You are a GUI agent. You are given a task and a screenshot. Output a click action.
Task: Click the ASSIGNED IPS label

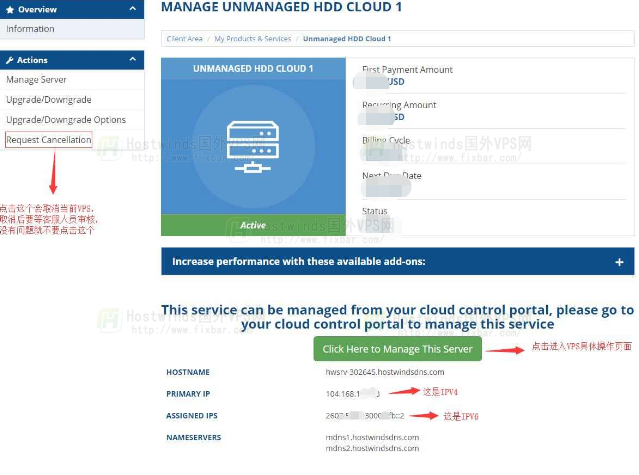click(192, 416)
